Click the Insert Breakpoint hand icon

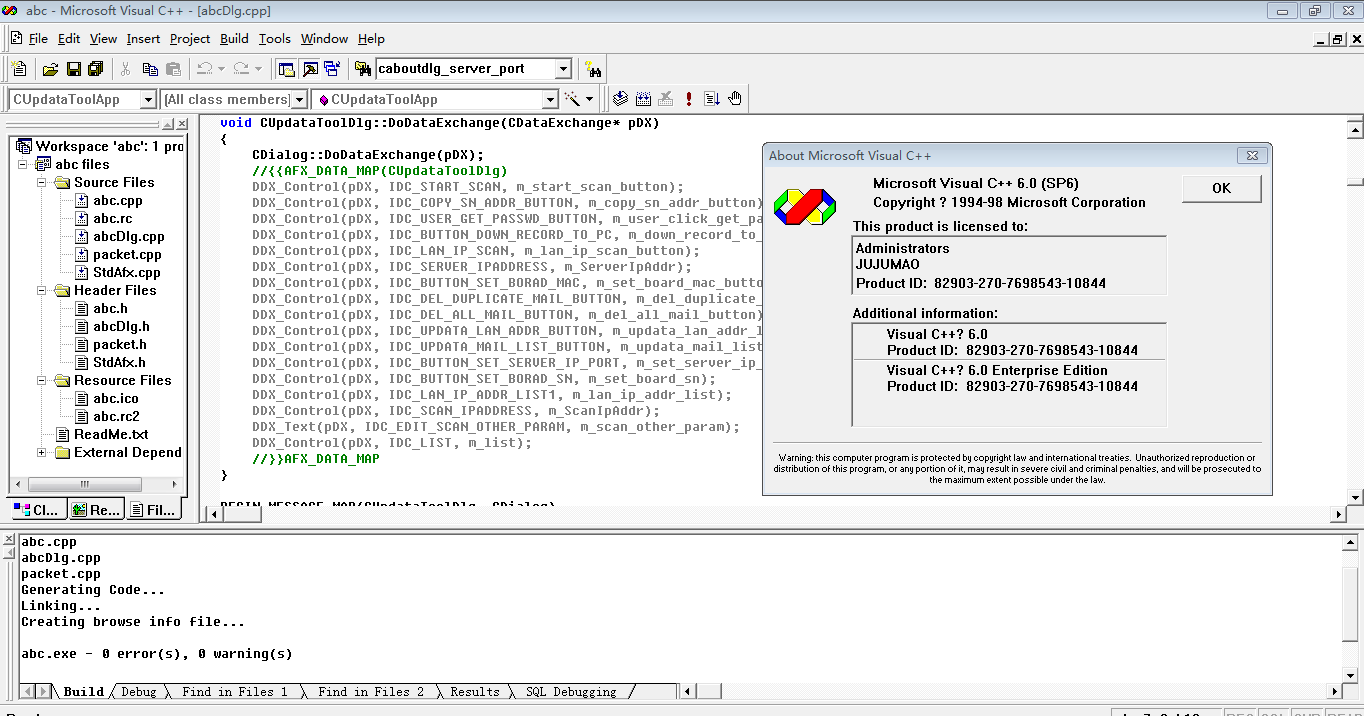735,99
